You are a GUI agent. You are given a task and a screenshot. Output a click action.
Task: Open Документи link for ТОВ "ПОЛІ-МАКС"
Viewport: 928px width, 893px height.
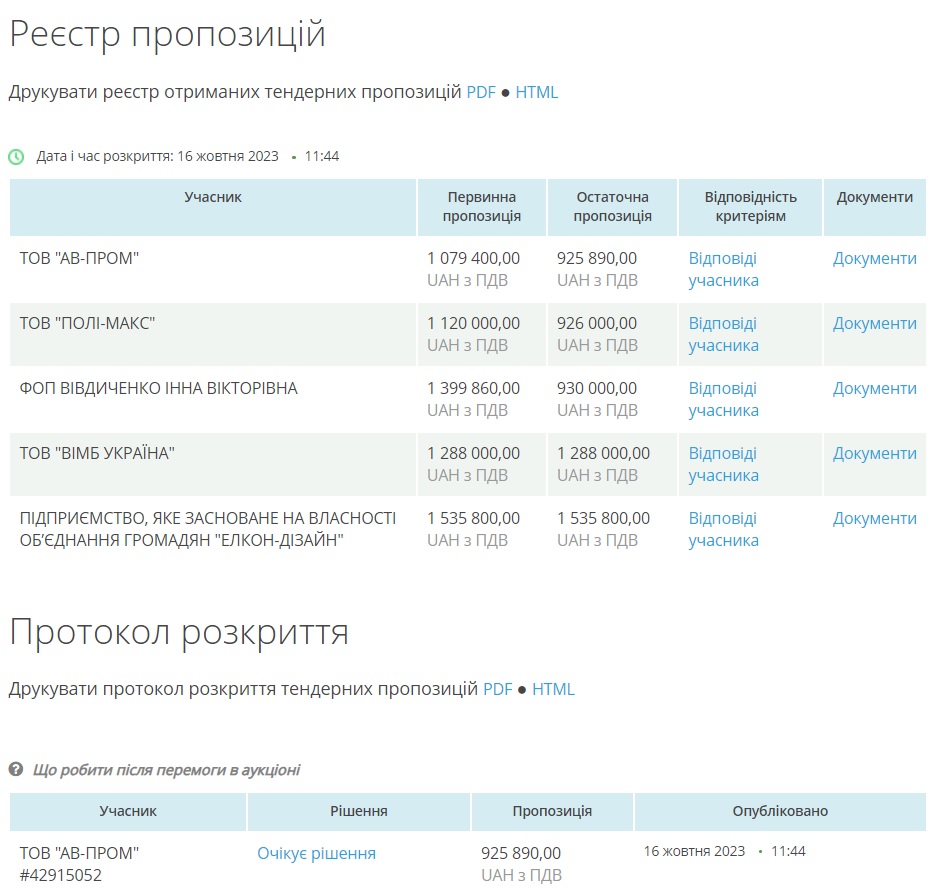[874, 324]
